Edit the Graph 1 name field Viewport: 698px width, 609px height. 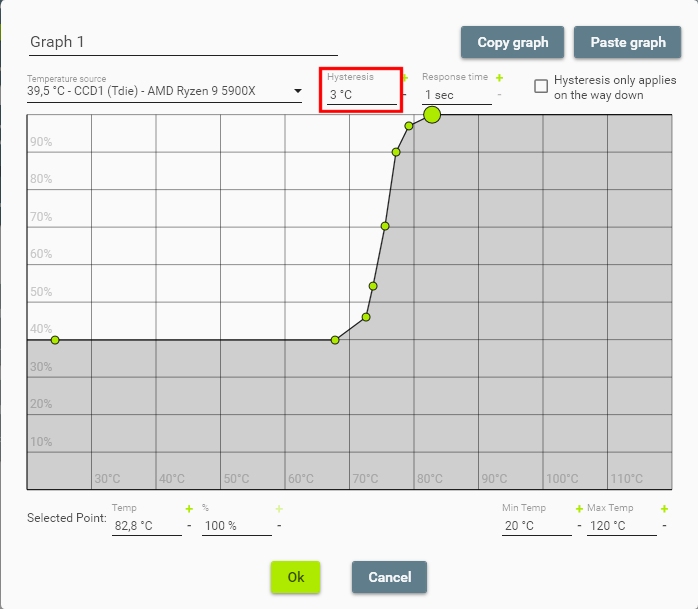coord(183,43)
